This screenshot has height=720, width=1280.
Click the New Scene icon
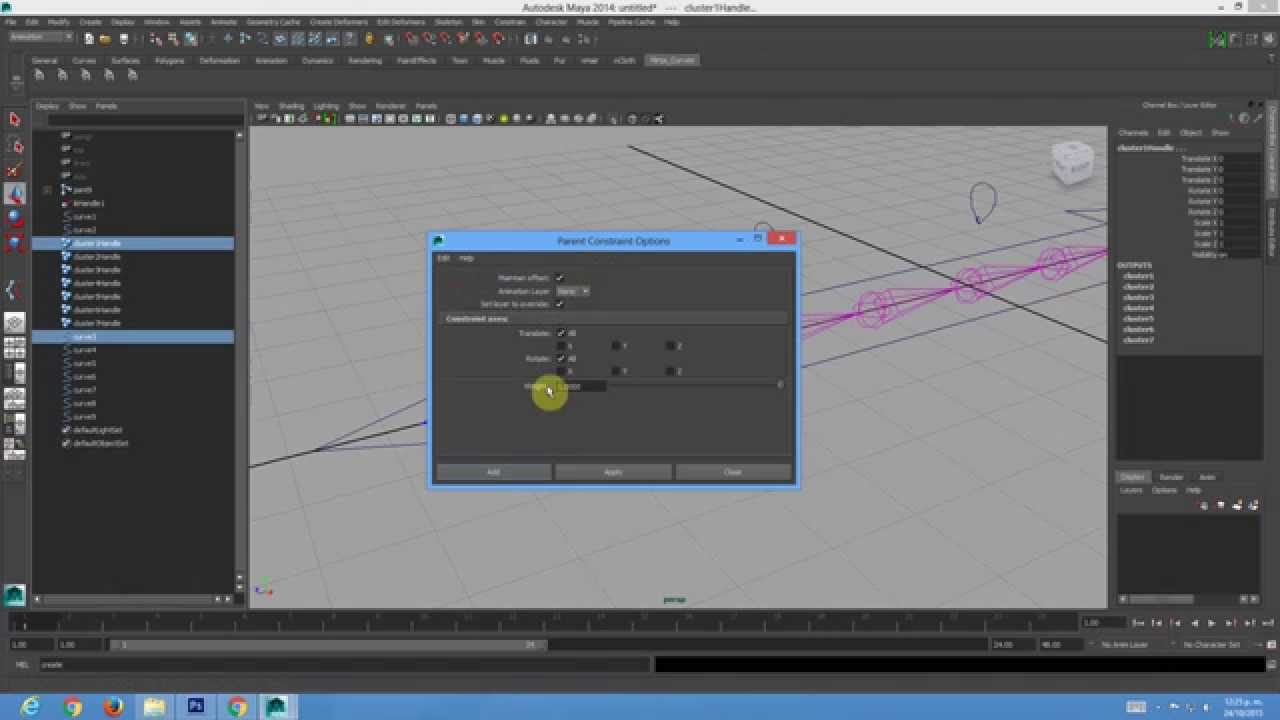coord(89,39)
